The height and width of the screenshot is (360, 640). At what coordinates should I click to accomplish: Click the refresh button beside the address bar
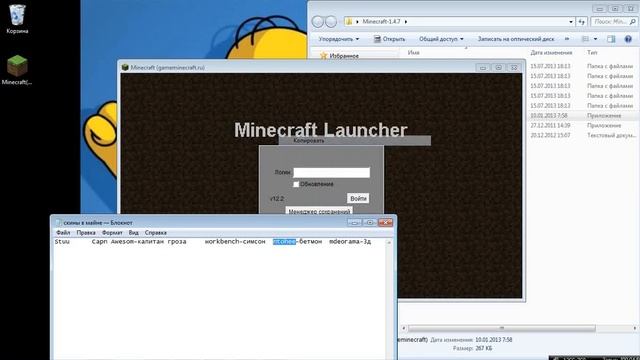pos(581,22)
